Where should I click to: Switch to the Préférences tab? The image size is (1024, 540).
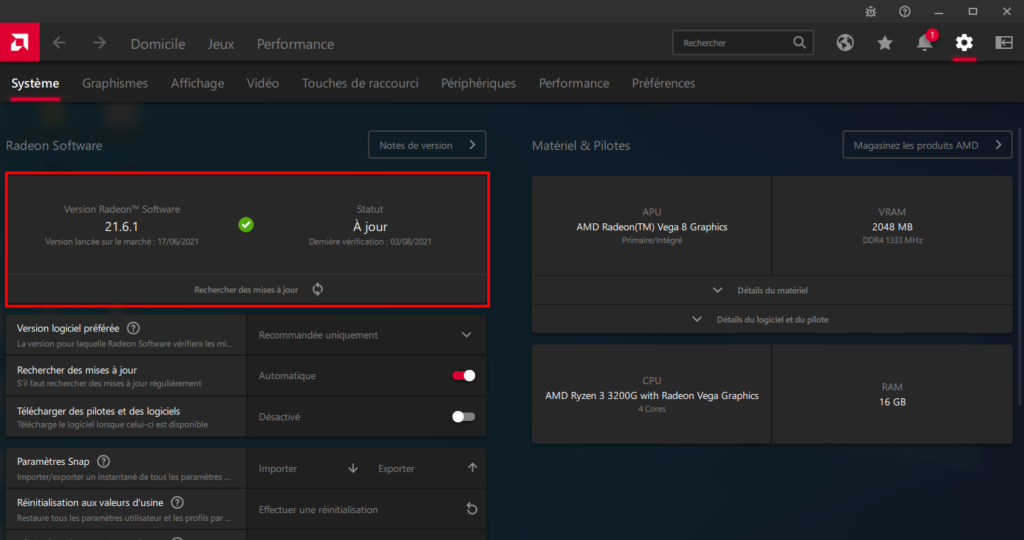pos(664,83)
